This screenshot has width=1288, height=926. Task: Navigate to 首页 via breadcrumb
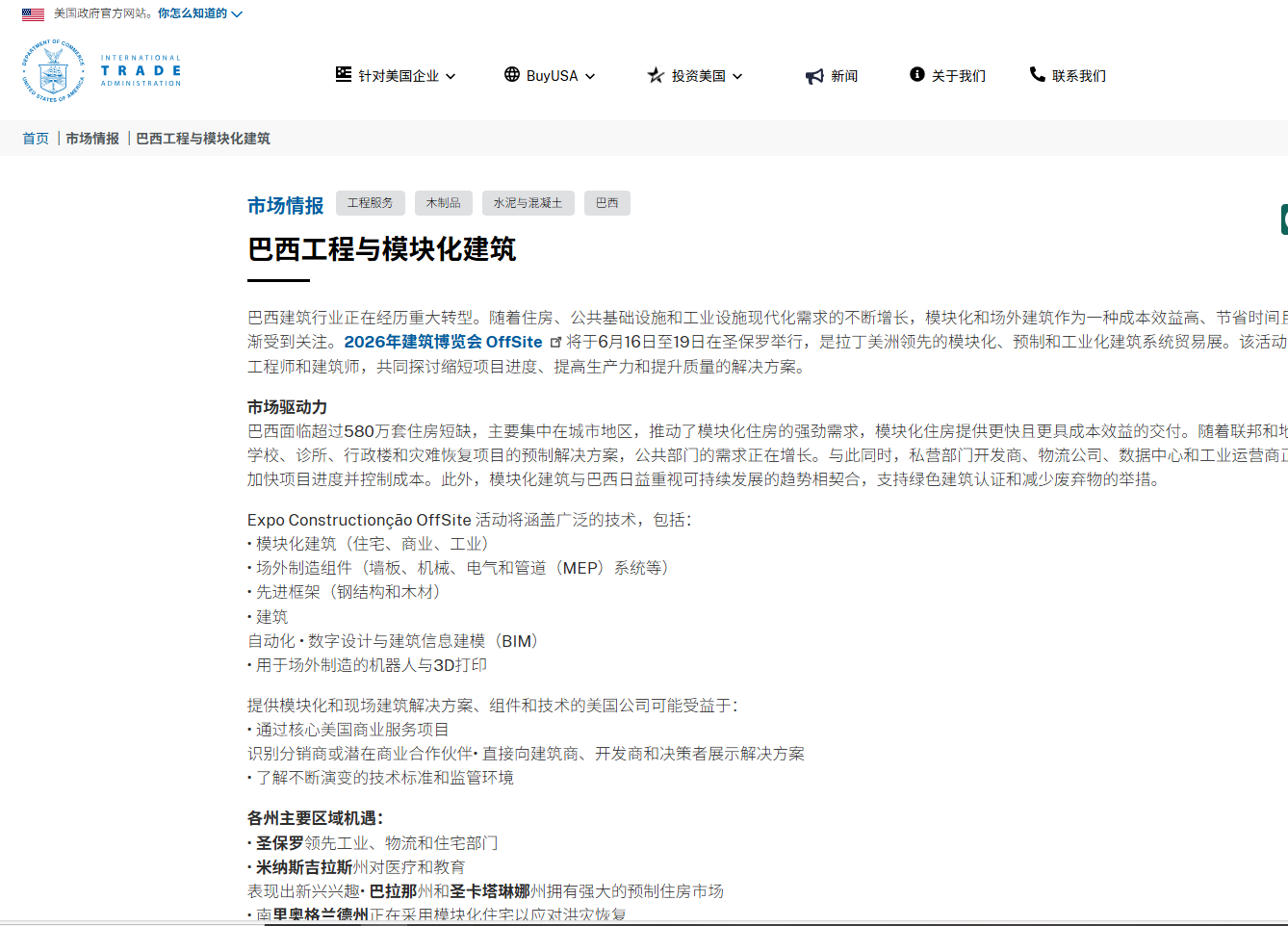click(36, 138)
